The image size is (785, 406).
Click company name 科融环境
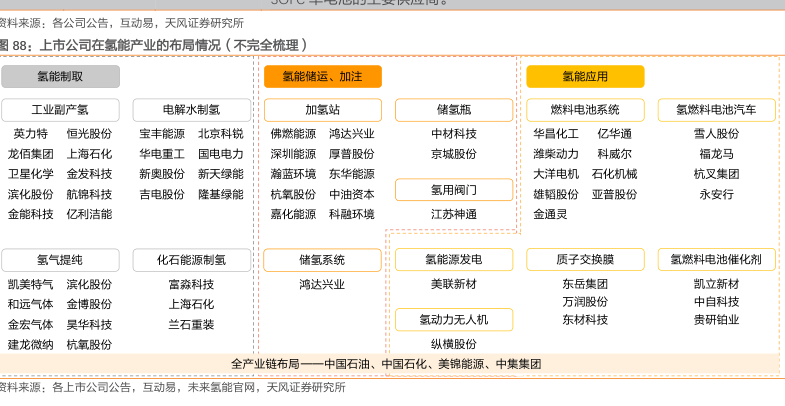(352, 214)
